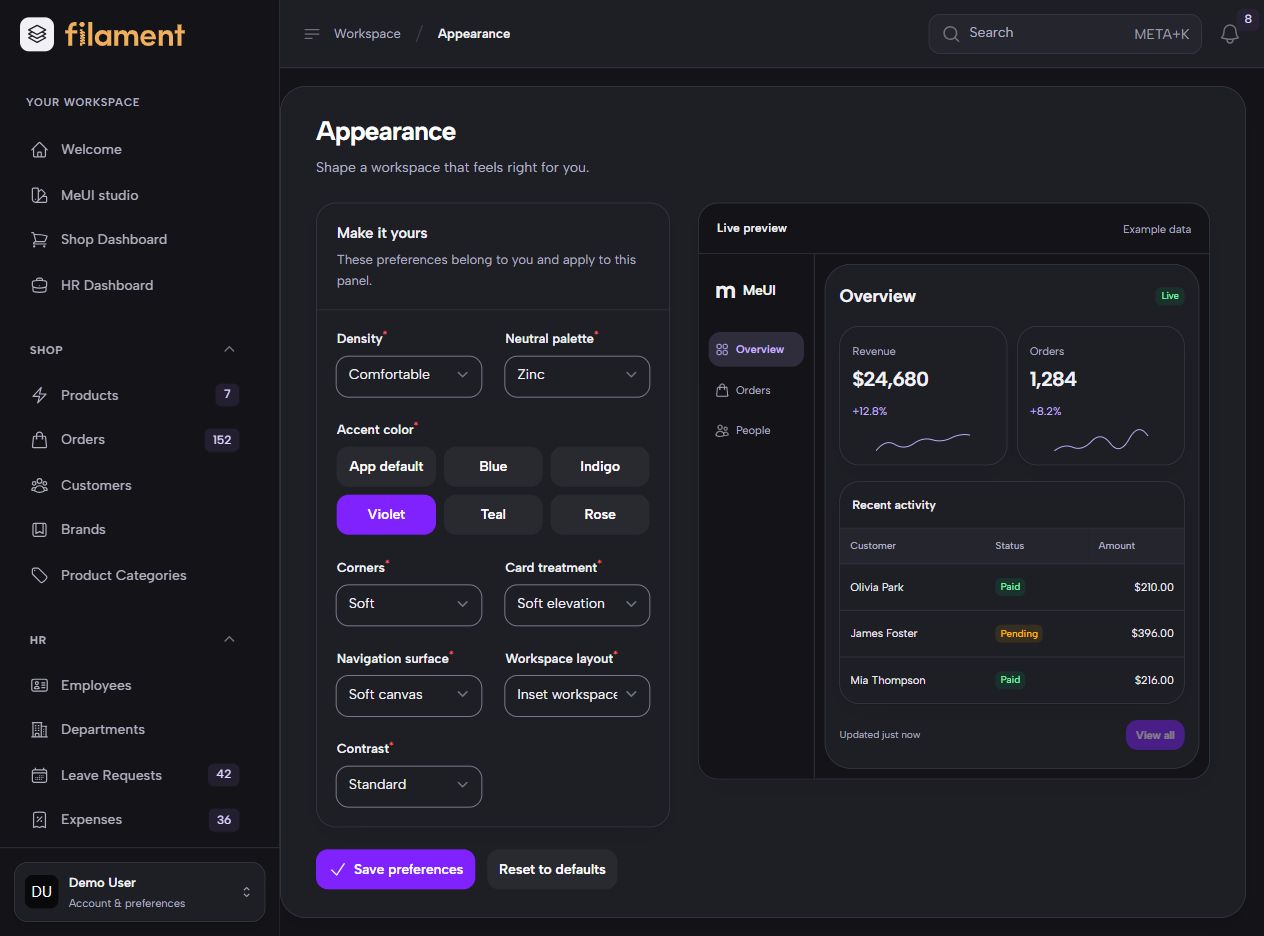Click the Product Categories tag icon
The height and width of the screenshot is (936, 1264).
pyautogui.click(x=40, y=575)
